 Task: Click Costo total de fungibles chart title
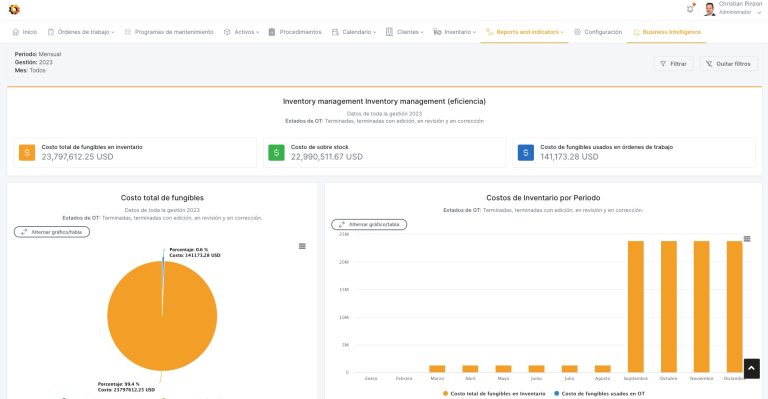click(x=162, y=198)
